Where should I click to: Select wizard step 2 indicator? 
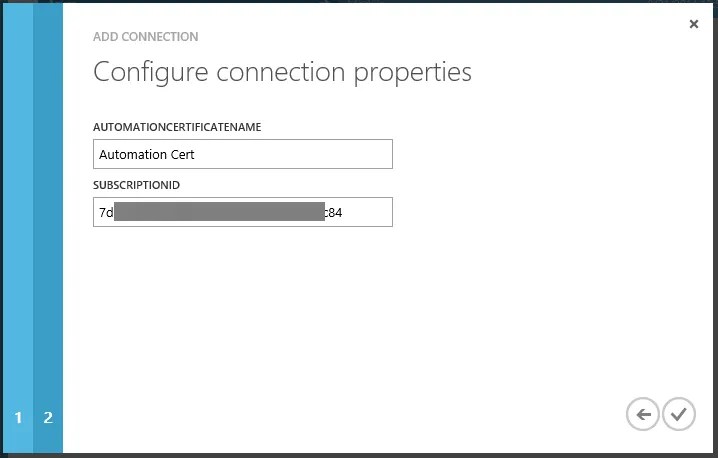(x=48, y=417)
